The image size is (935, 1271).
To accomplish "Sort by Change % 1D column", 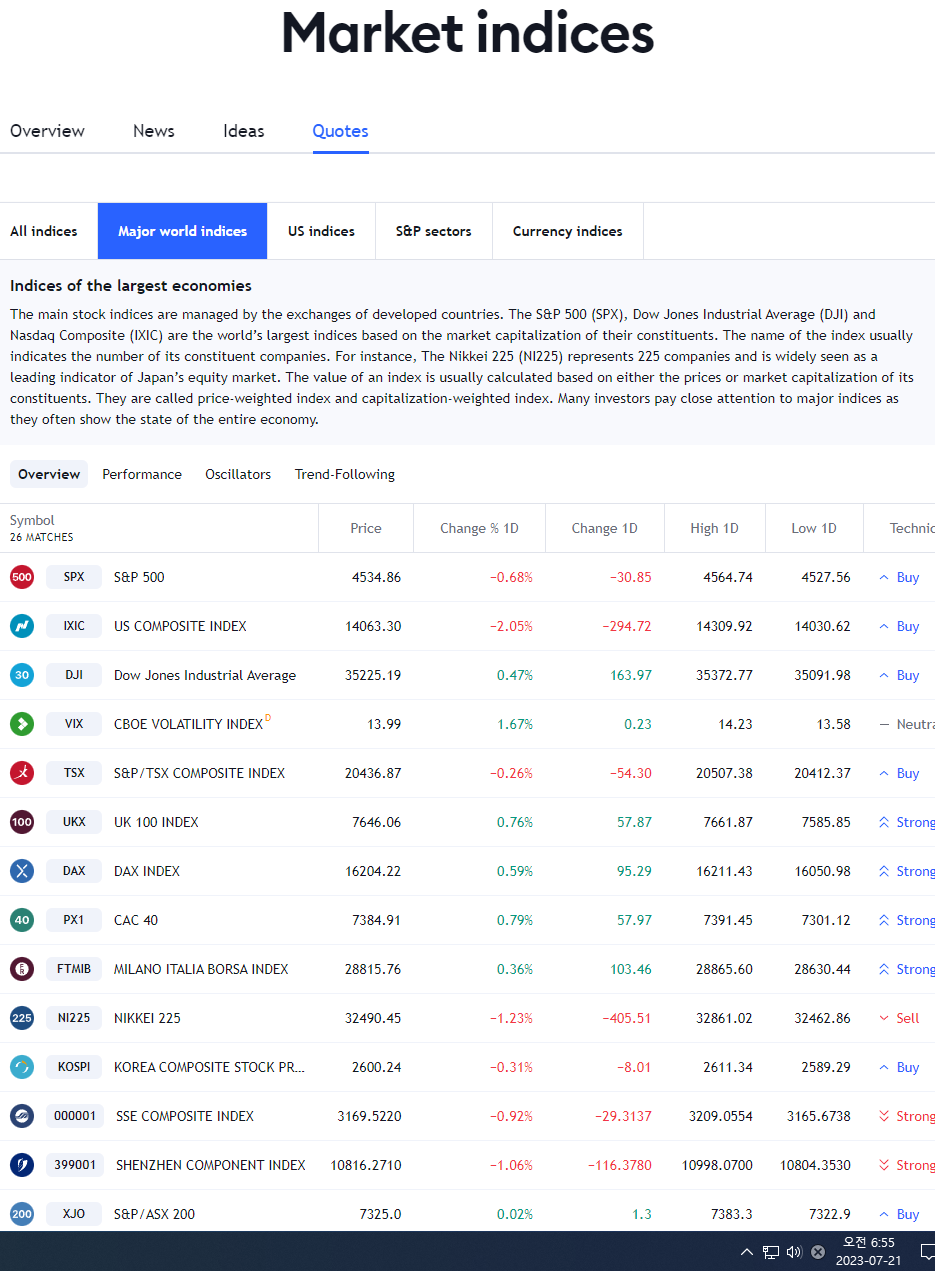I will [479, 528].
